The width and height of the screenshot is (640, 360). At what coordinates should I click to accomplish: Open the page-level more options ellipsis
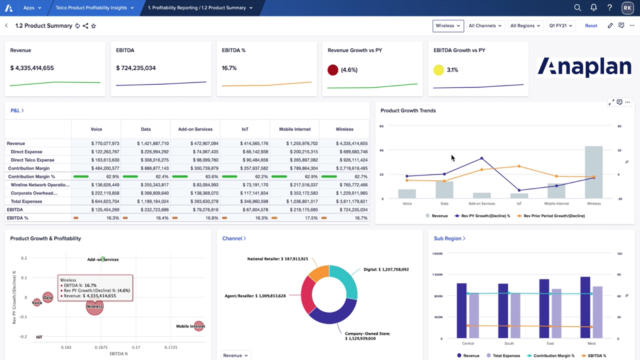coord(632,26)
